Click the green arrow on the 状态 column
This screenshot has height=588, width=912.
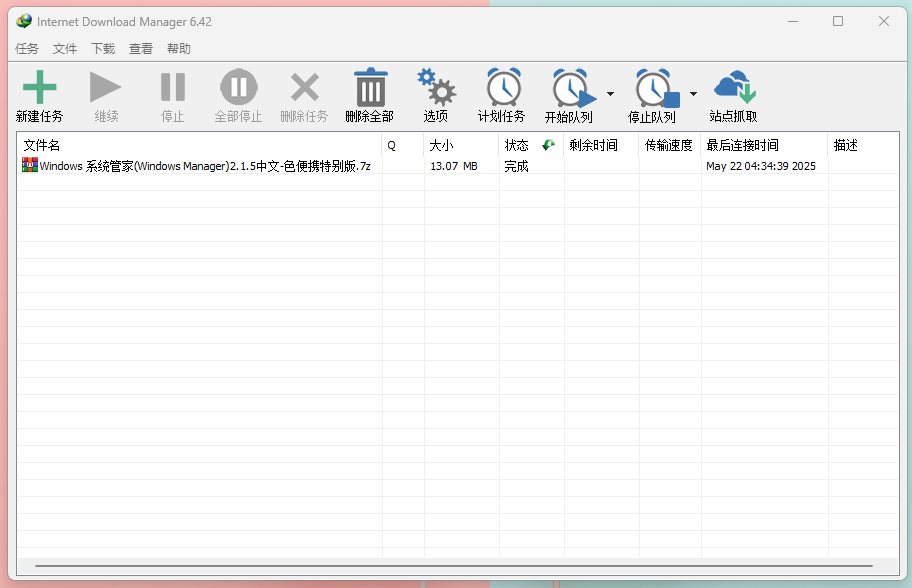click(x=547, y=145)
